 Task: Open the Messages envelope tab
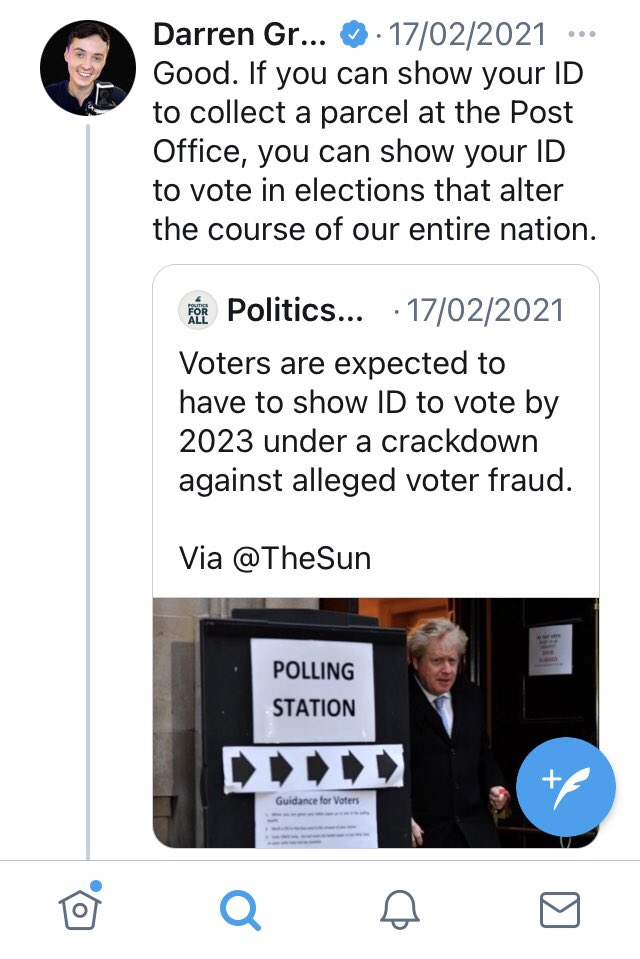pyautogui.click(x=559, y=909)
